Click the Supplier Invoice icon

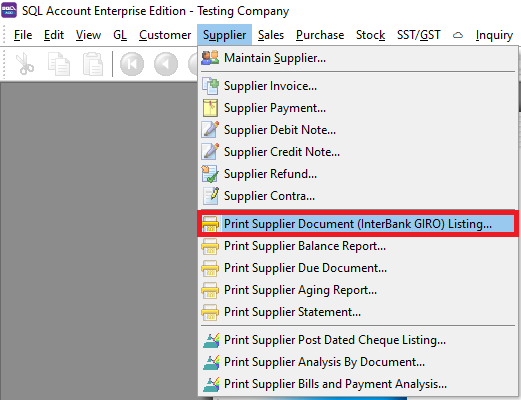pyautogui.click(x=210, y=86)
